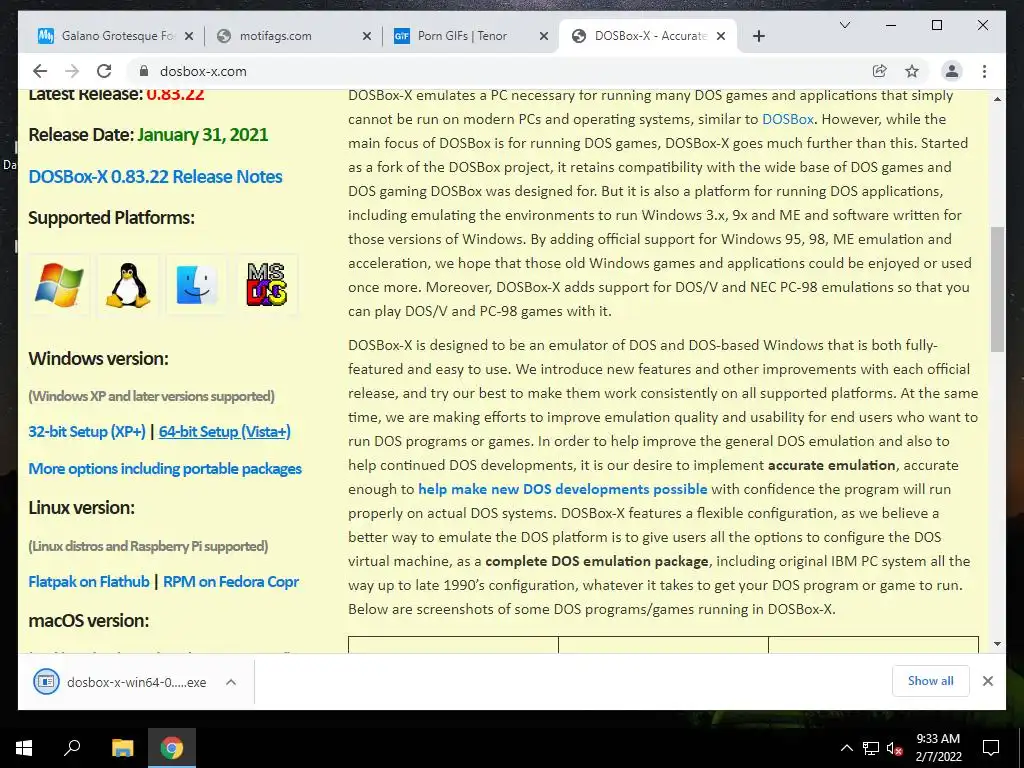Bookmark this page with the star icon
1024x768 pixels.
(912, 71)
